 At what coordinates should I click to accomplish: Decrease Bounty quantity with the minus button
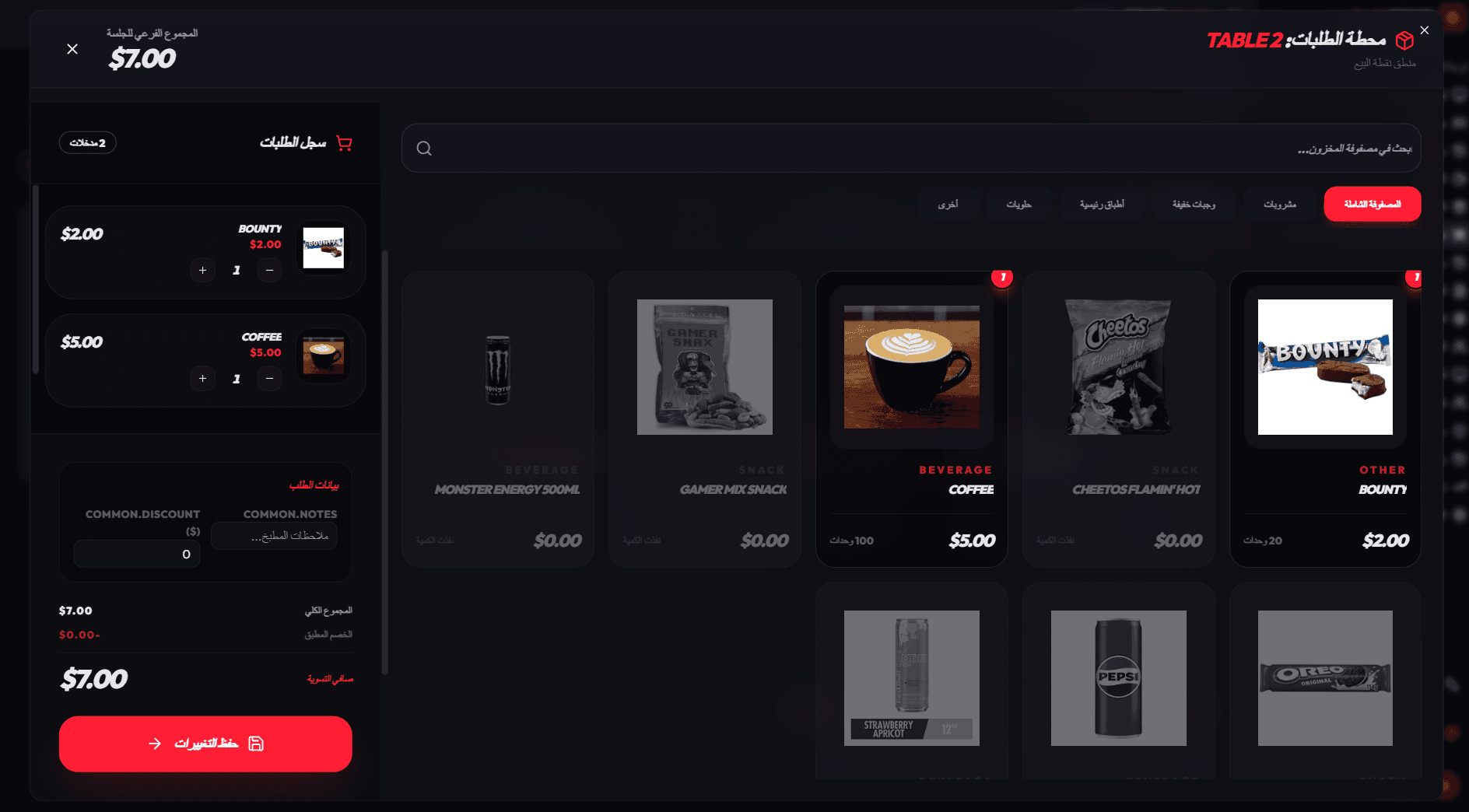[x=269, y=270]
